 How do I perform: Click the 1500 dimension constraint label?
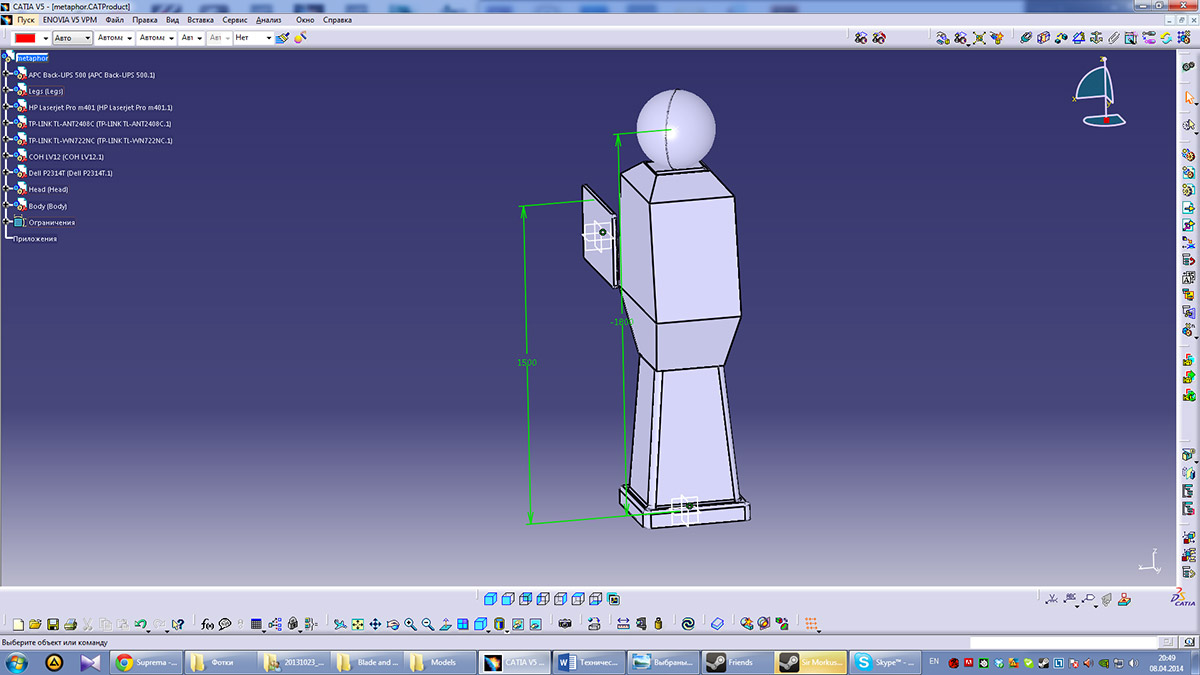coord(526,362)
